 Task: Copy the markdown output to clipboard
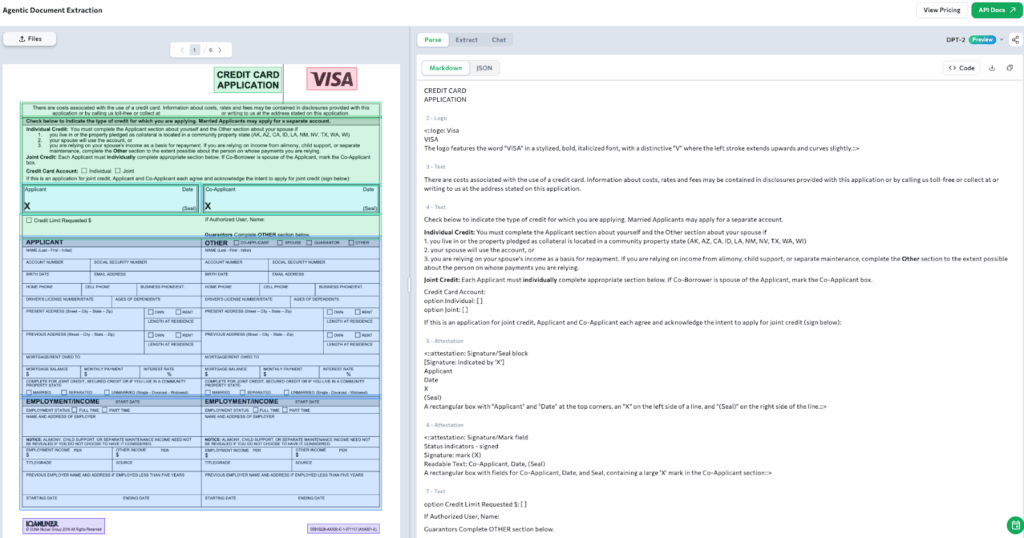1011,68
